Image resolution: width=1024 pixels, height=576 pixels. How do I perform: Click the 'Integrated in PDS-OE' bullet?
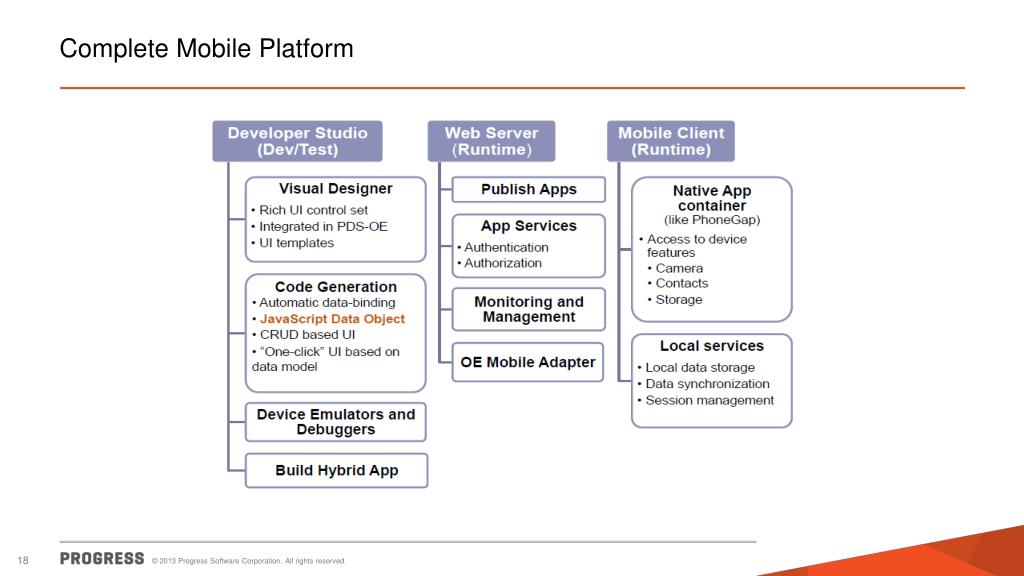click(x=319, y=227)
